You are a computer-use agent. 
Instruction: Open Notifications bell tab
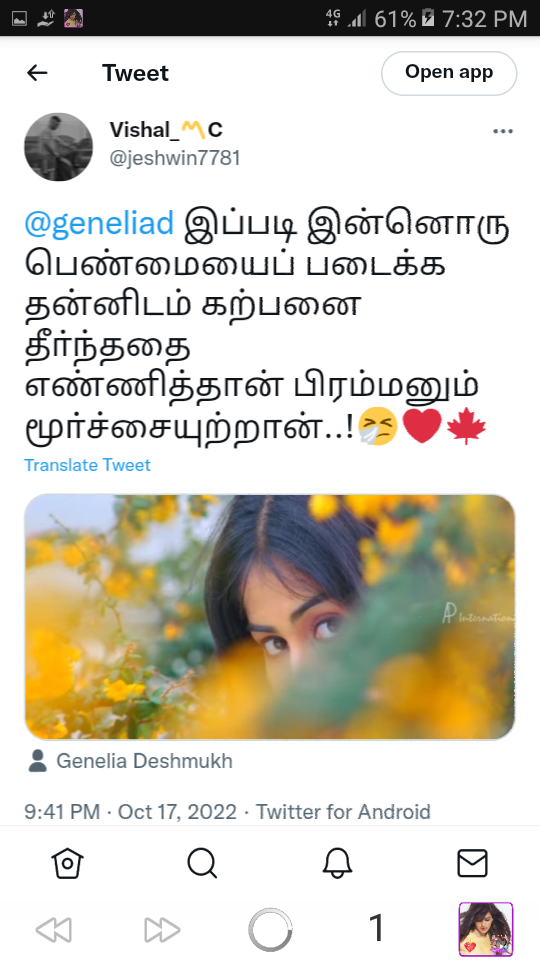click(x=337, y=863)
